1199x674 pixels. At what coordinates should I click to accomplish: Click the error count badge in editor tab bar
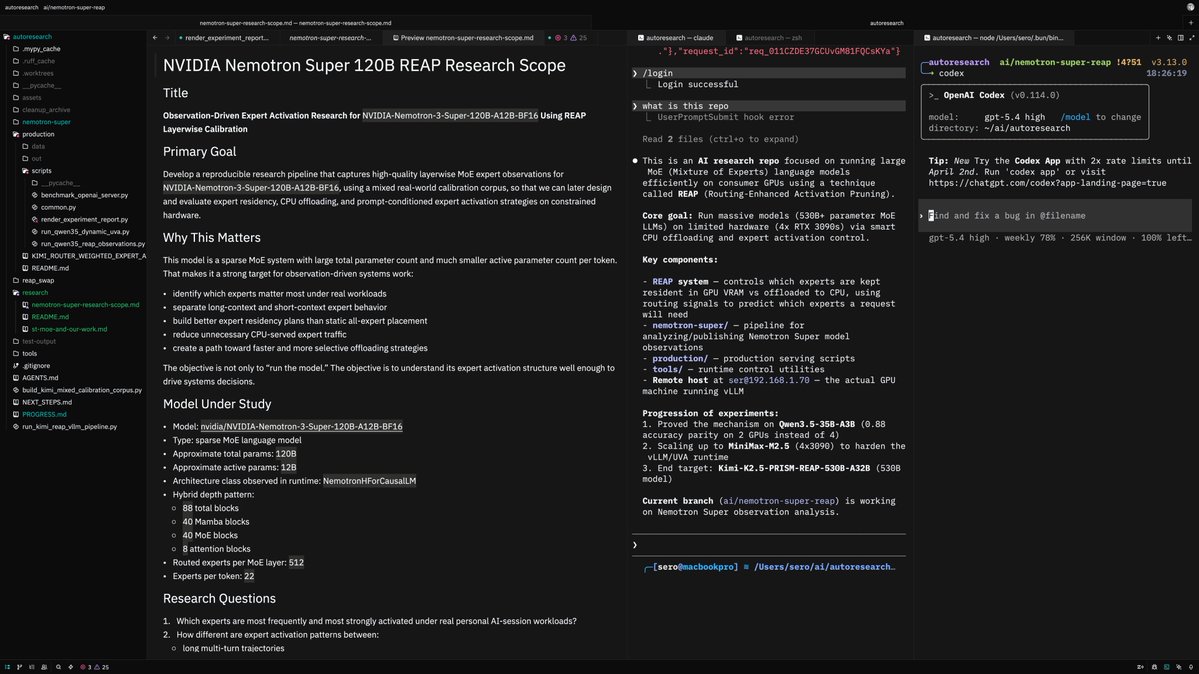560,37
